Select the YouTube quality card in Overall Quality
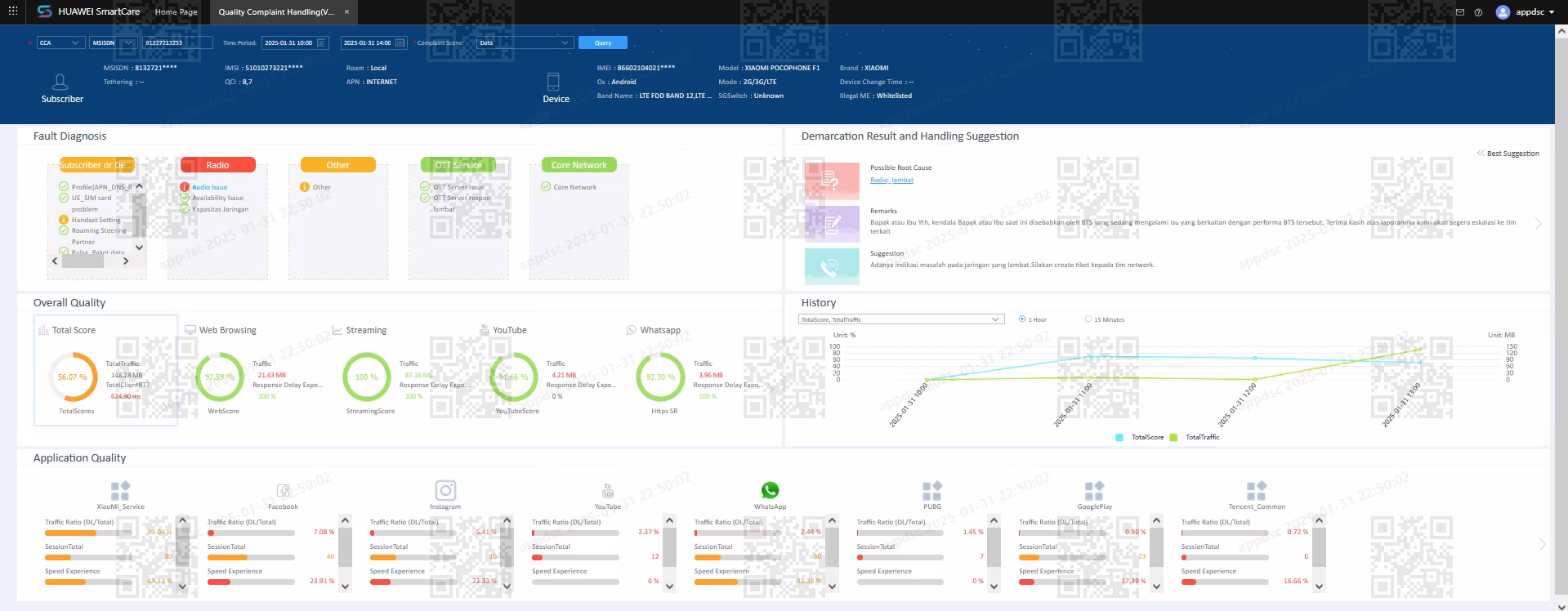The height and width of the screenshot is (611, 1568). coord(545,370)
